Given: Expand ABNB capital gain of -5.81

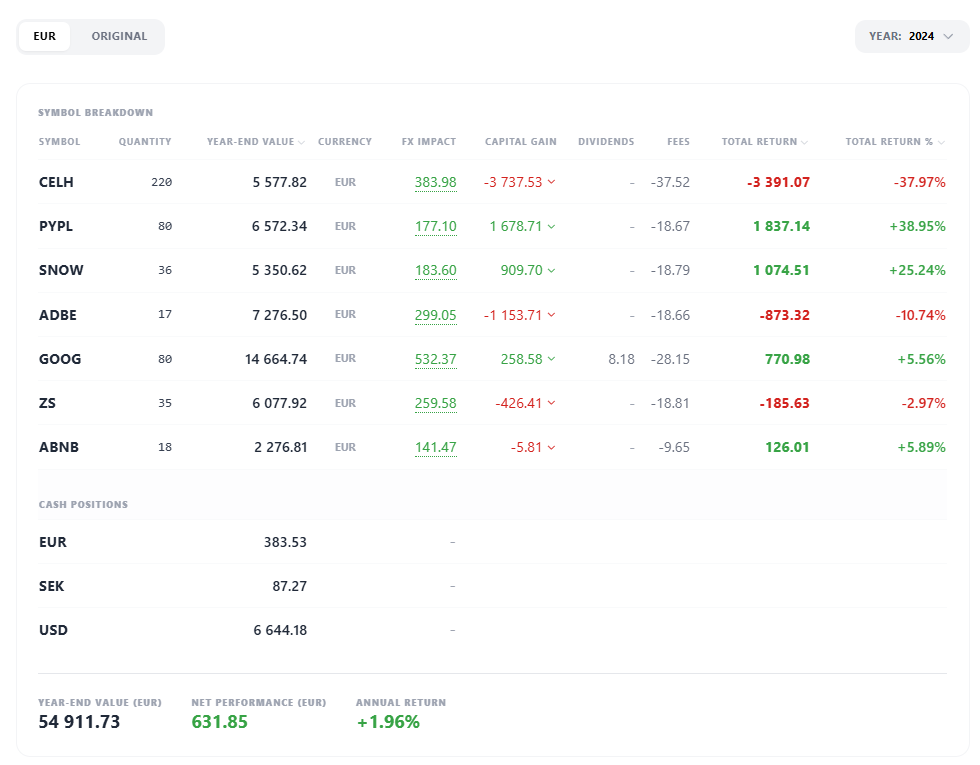Looking at the screenshot, I should (551, 447).
